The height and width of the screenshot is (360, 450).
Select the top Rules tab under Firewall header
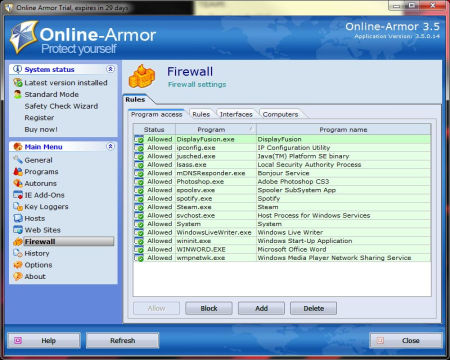click(135, 99)
